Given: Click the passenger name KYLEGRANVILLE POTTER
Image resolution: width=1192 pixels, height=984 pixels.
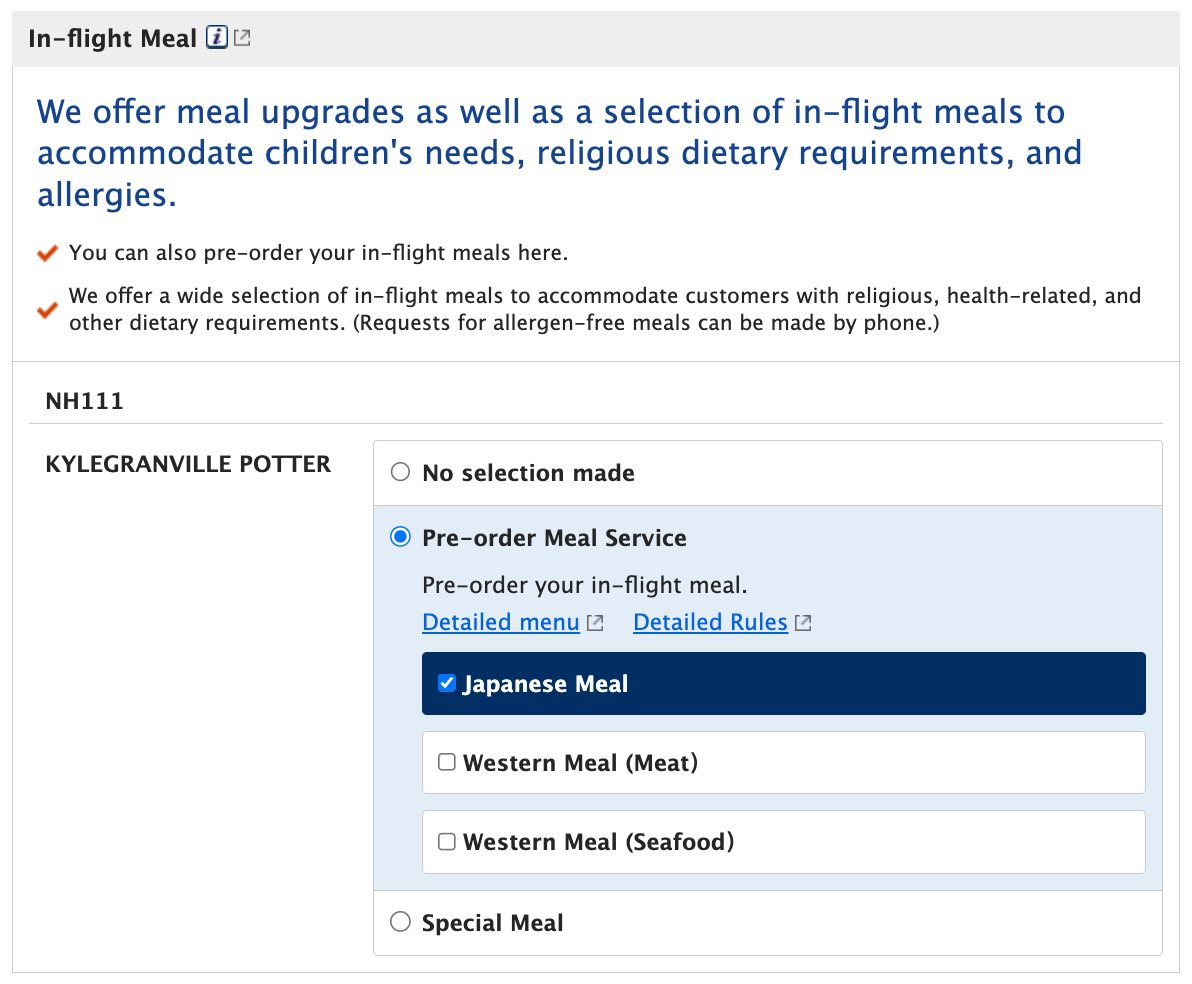Looking at the screenshot, I should click(x=187, y=463).
